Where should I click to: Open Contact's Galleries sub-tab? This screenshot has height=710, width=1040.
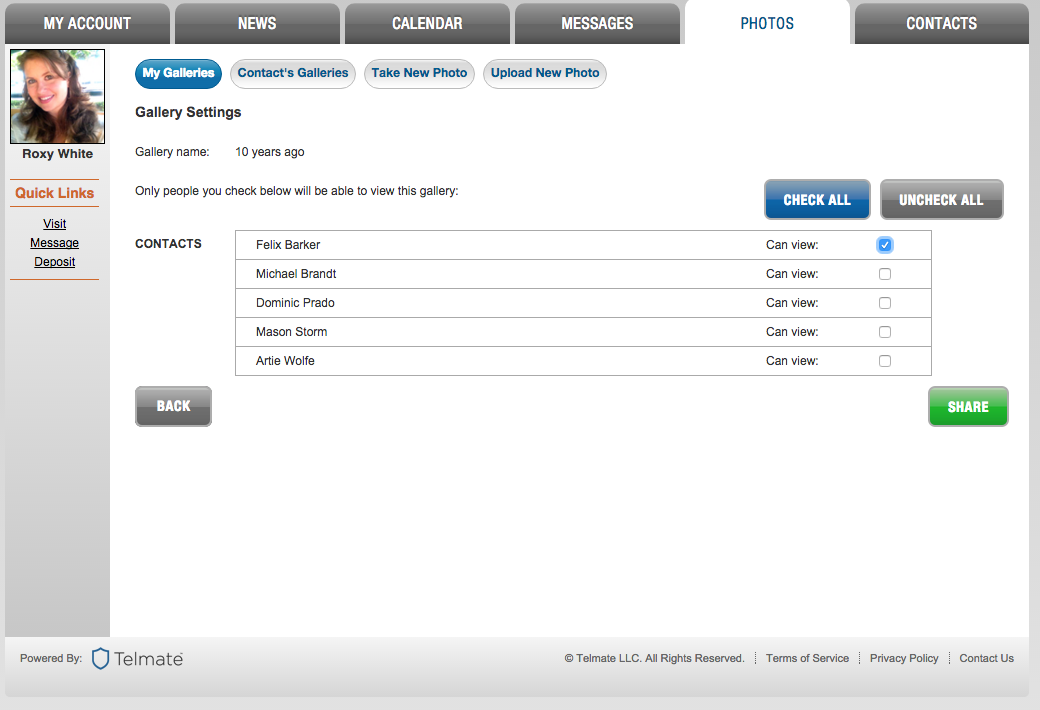[293, 73]
